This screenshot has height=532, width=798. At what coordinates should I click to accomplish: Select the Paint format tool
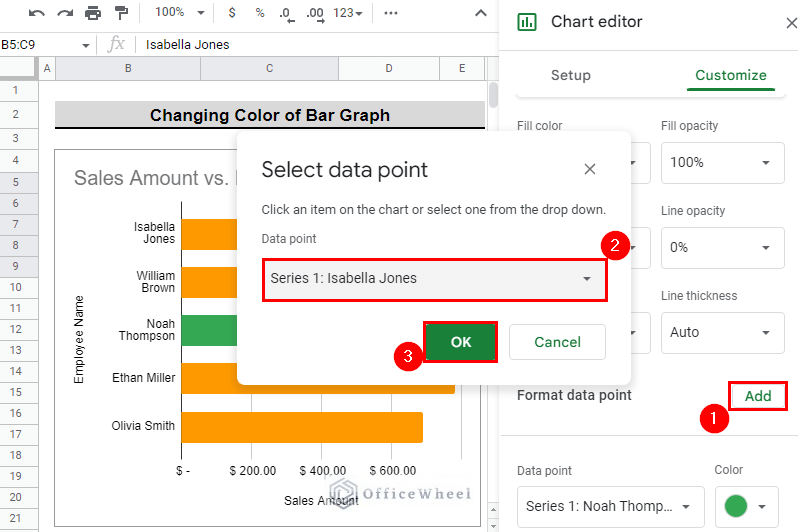[x=121, y=13]
